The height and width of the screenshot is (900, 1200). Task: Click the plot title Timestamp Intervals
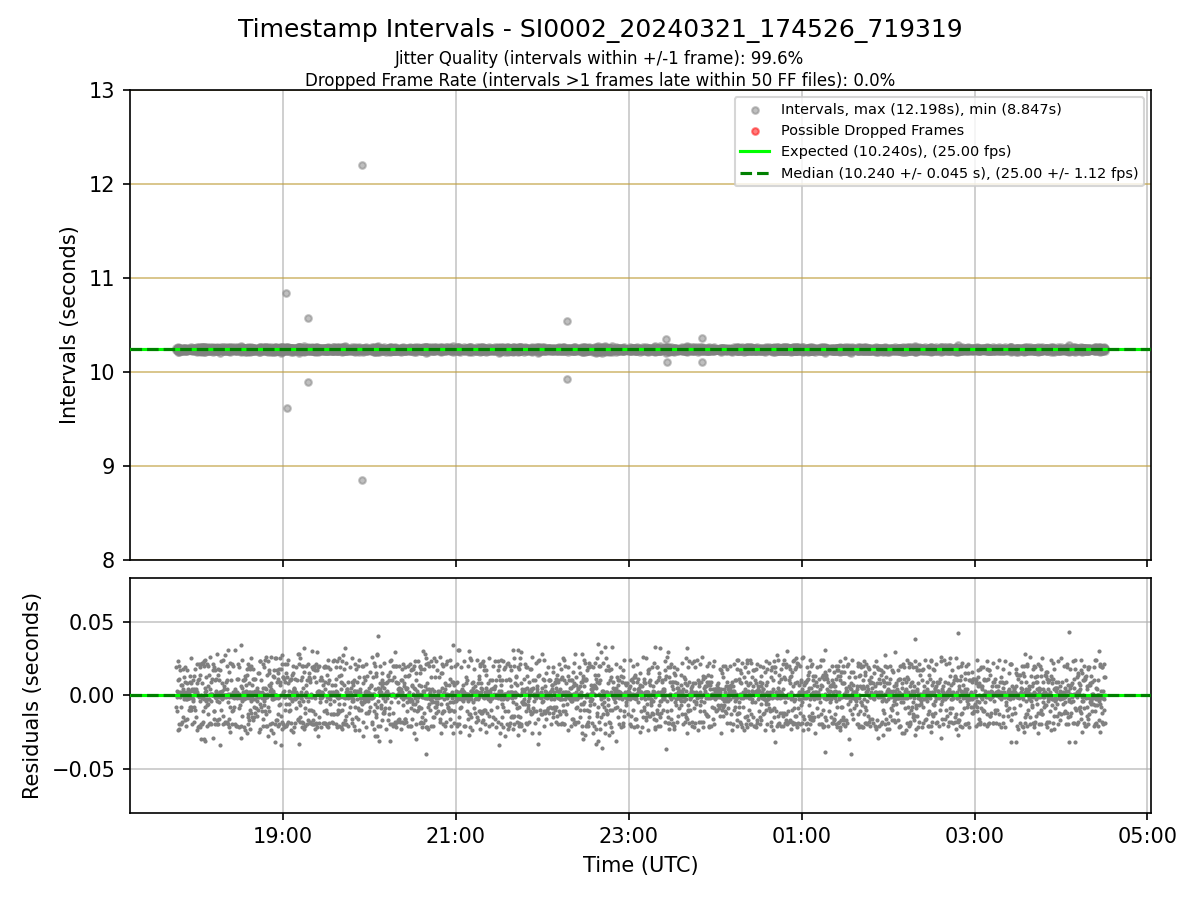600,29
